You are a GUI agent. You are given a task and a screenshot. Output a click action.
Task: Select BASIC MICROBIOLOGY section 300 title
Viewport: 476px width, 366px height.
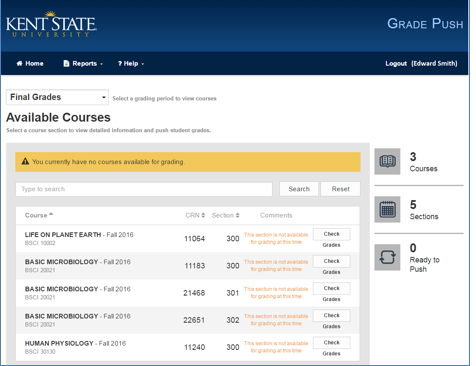[62, 262]
